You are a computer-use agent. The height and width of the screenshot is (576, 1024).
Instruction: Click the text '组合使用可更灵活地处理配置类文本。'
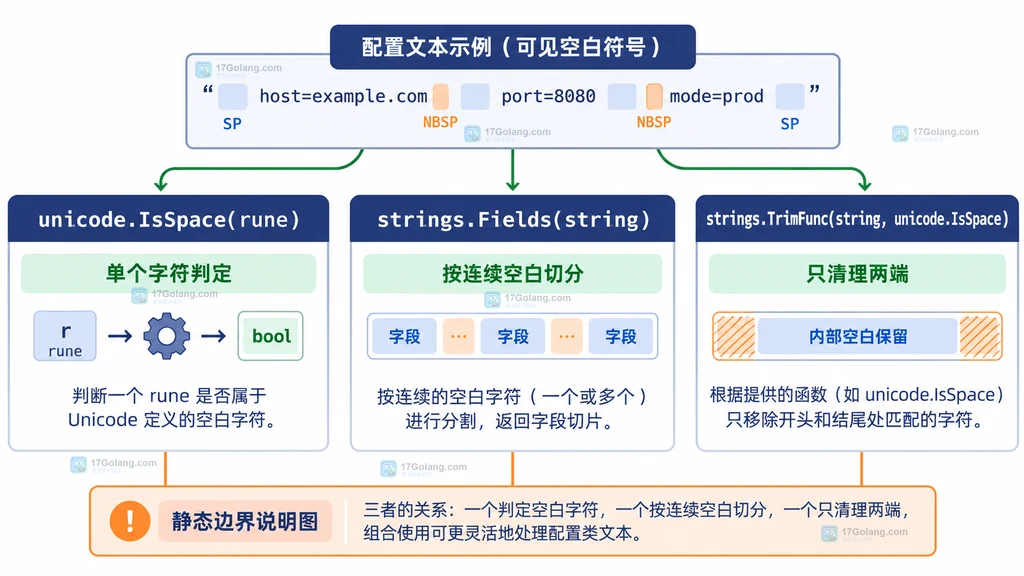coord(502,533)
